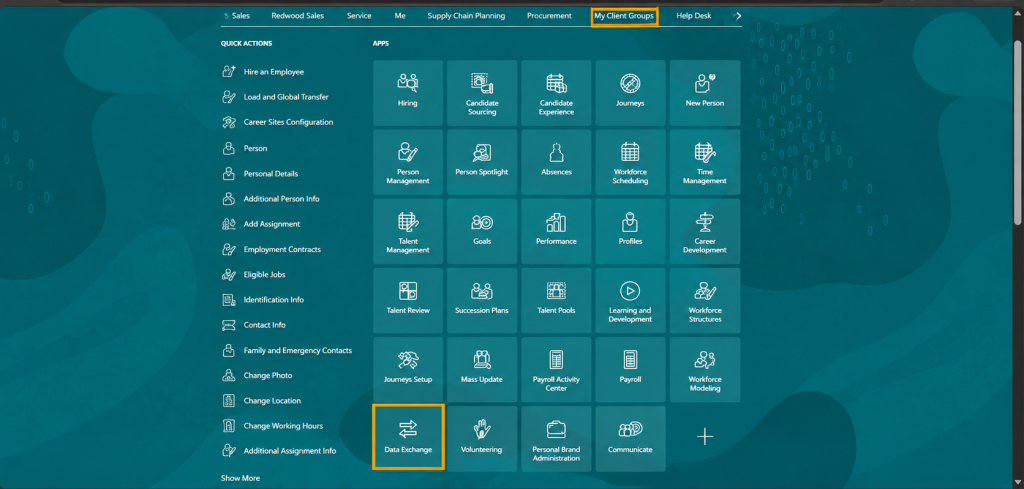
Task: Select My Client Groups tab
Action: (x=624, y=16)
